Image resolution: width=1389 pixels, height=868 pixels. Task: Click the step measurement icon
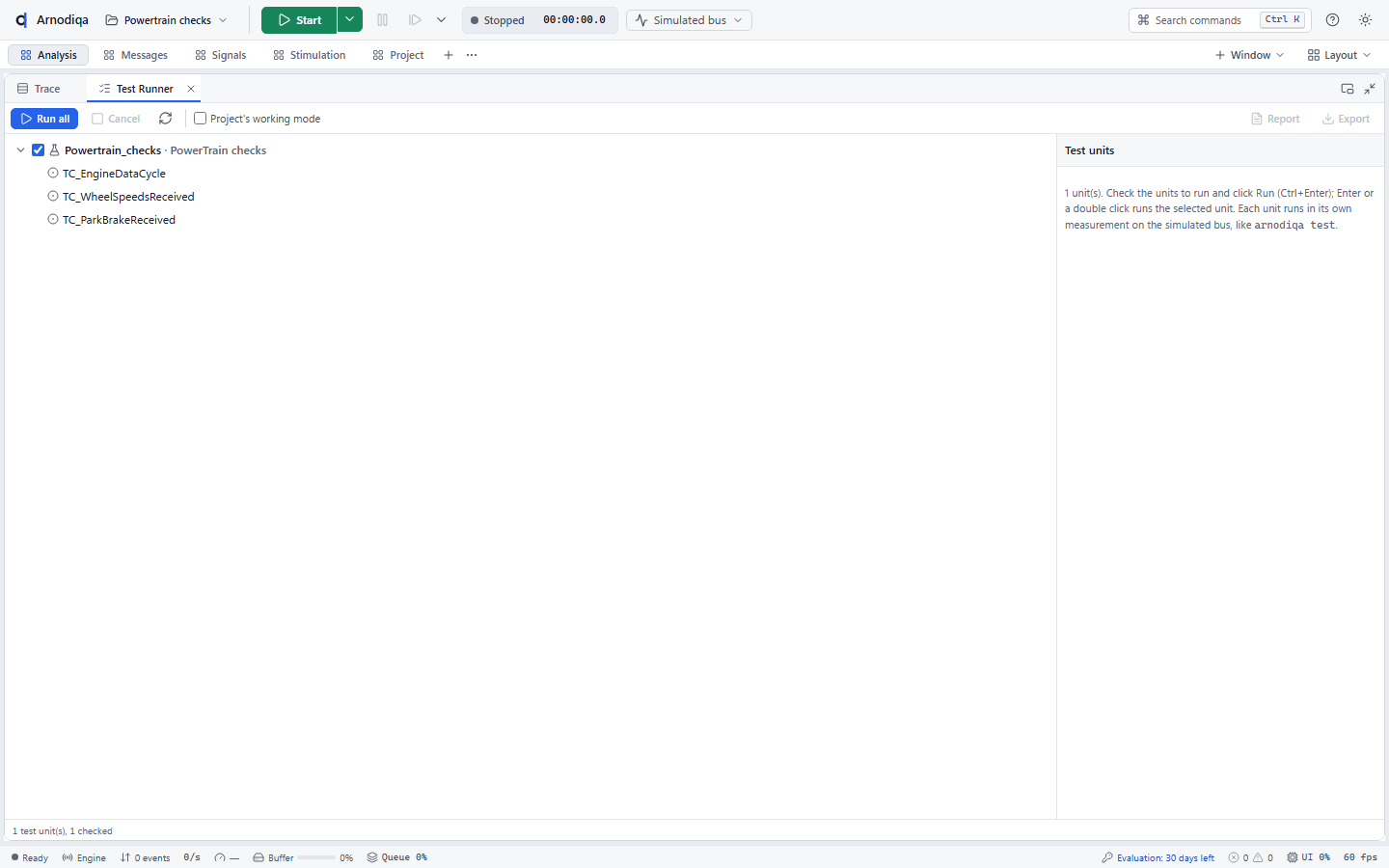pyautogui.click(x=415, y=20)
